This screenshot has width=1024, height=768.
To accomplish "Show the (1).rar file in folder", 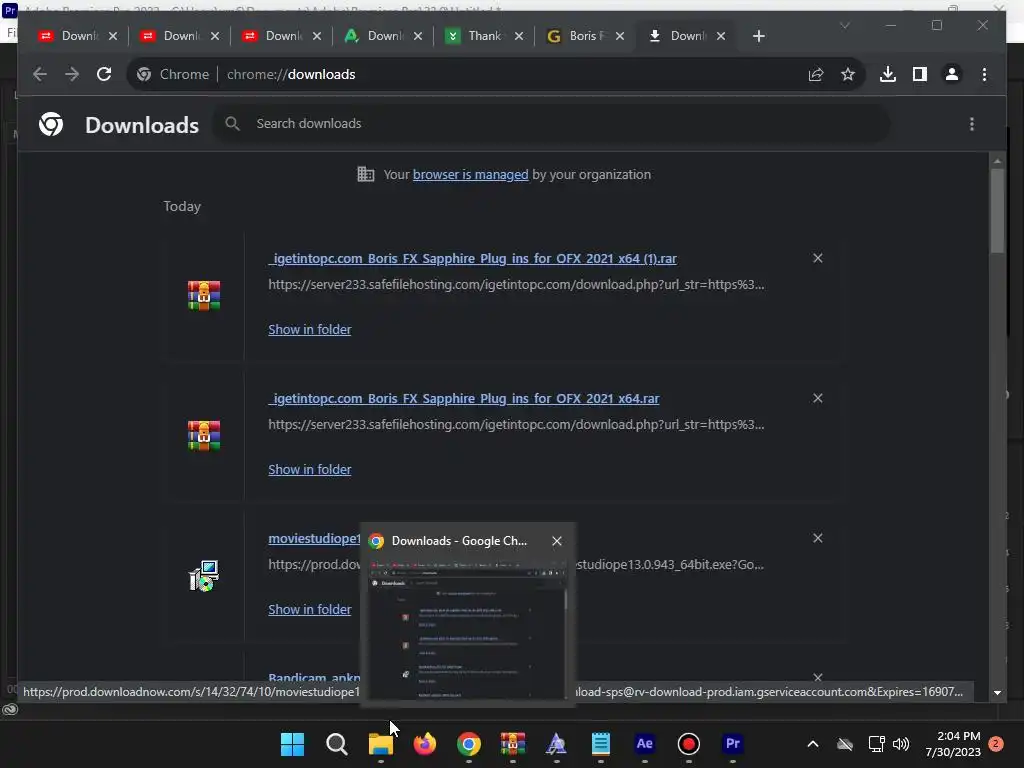I will point(310,329).
